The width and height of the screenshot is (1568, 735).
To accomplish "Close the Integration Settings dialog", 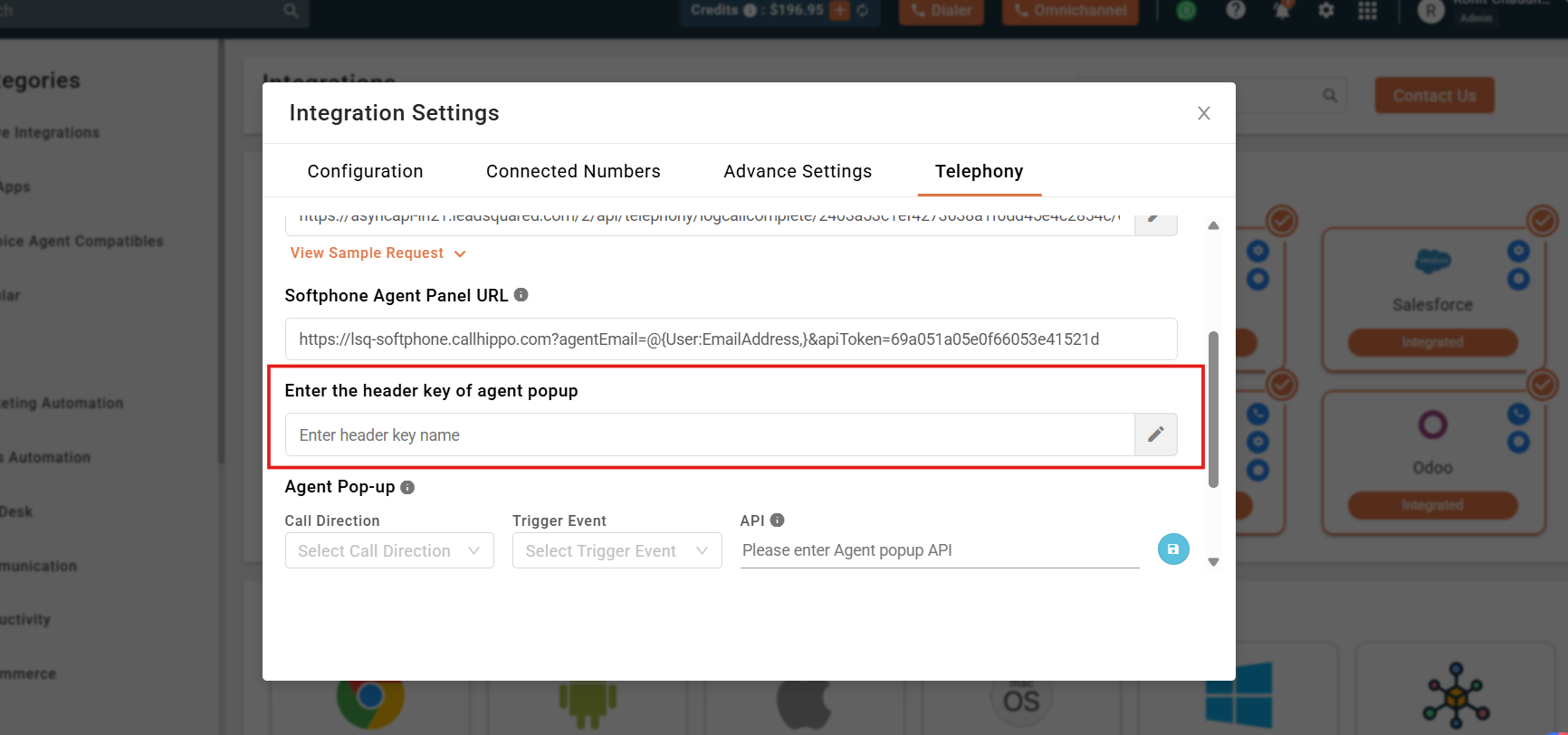I will (1203, 113).
